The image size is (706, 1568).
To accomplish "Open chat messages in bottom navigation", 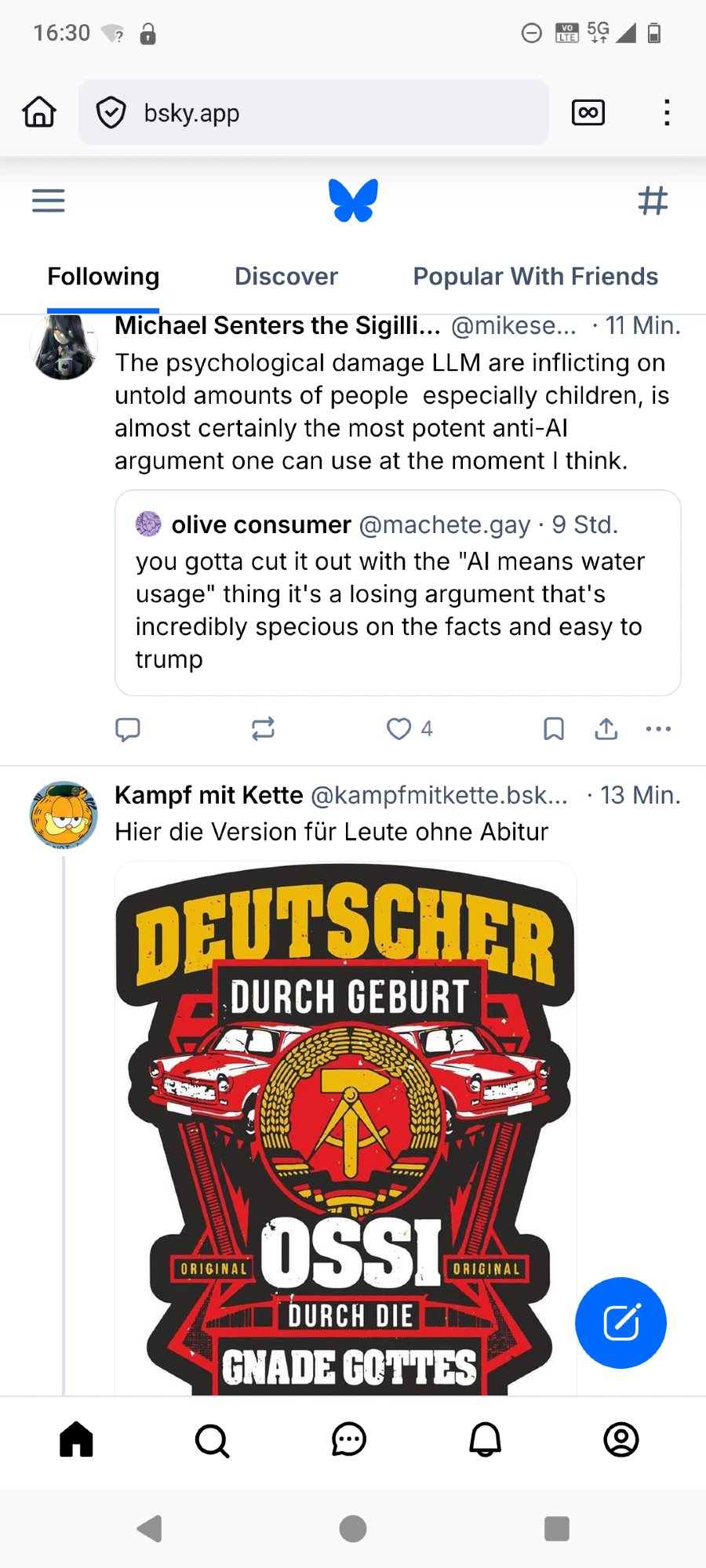I will pos(348,1440).
